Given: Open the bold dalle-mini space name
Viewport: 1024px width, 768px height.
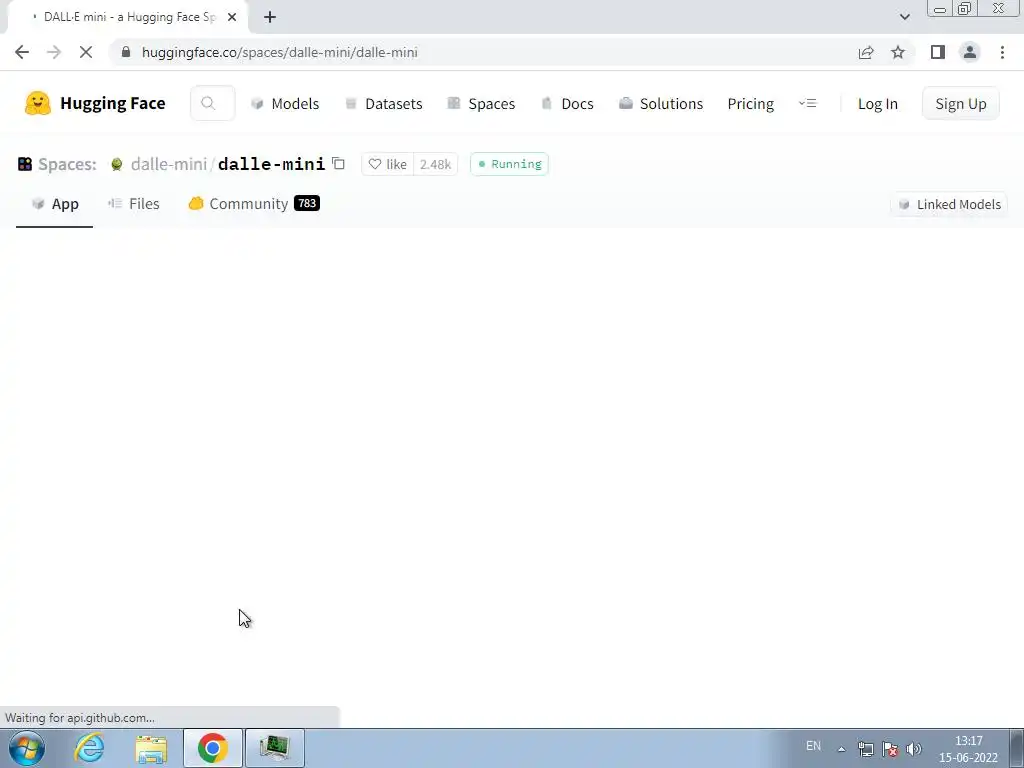Looking at the screenshot, I should 271,164.
